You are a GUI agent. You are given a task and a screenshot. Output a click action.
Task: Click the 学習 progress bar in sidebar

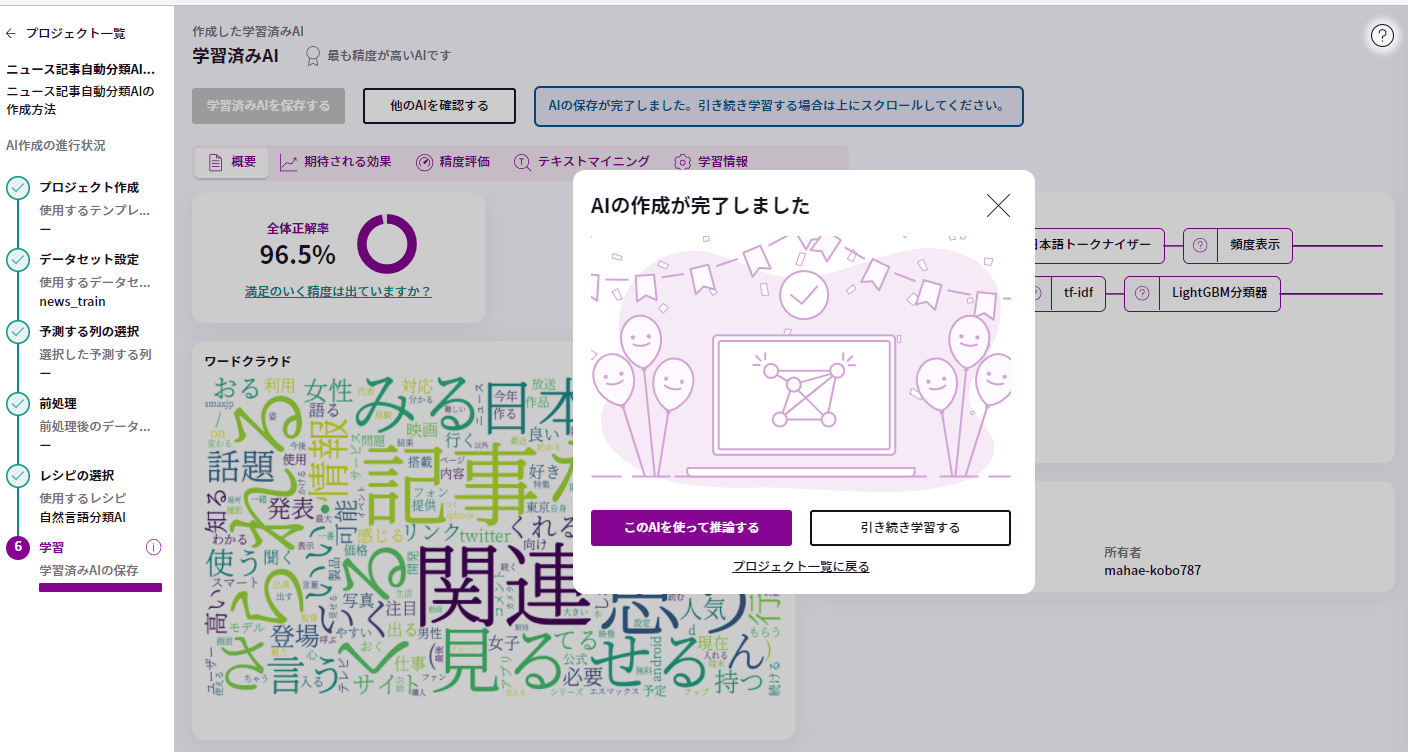click(100, 588)
